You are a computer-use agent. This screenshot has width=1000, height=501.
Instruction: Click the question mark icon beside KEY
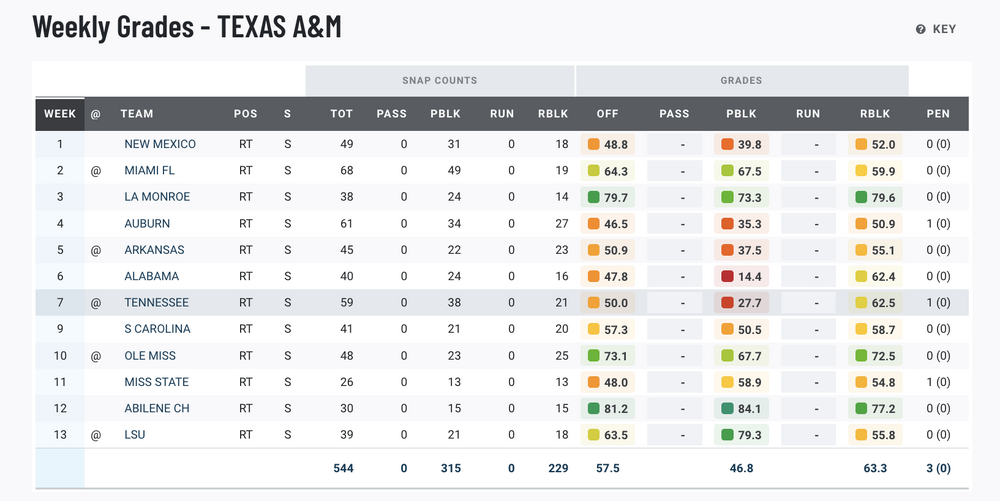click(921, 30)
